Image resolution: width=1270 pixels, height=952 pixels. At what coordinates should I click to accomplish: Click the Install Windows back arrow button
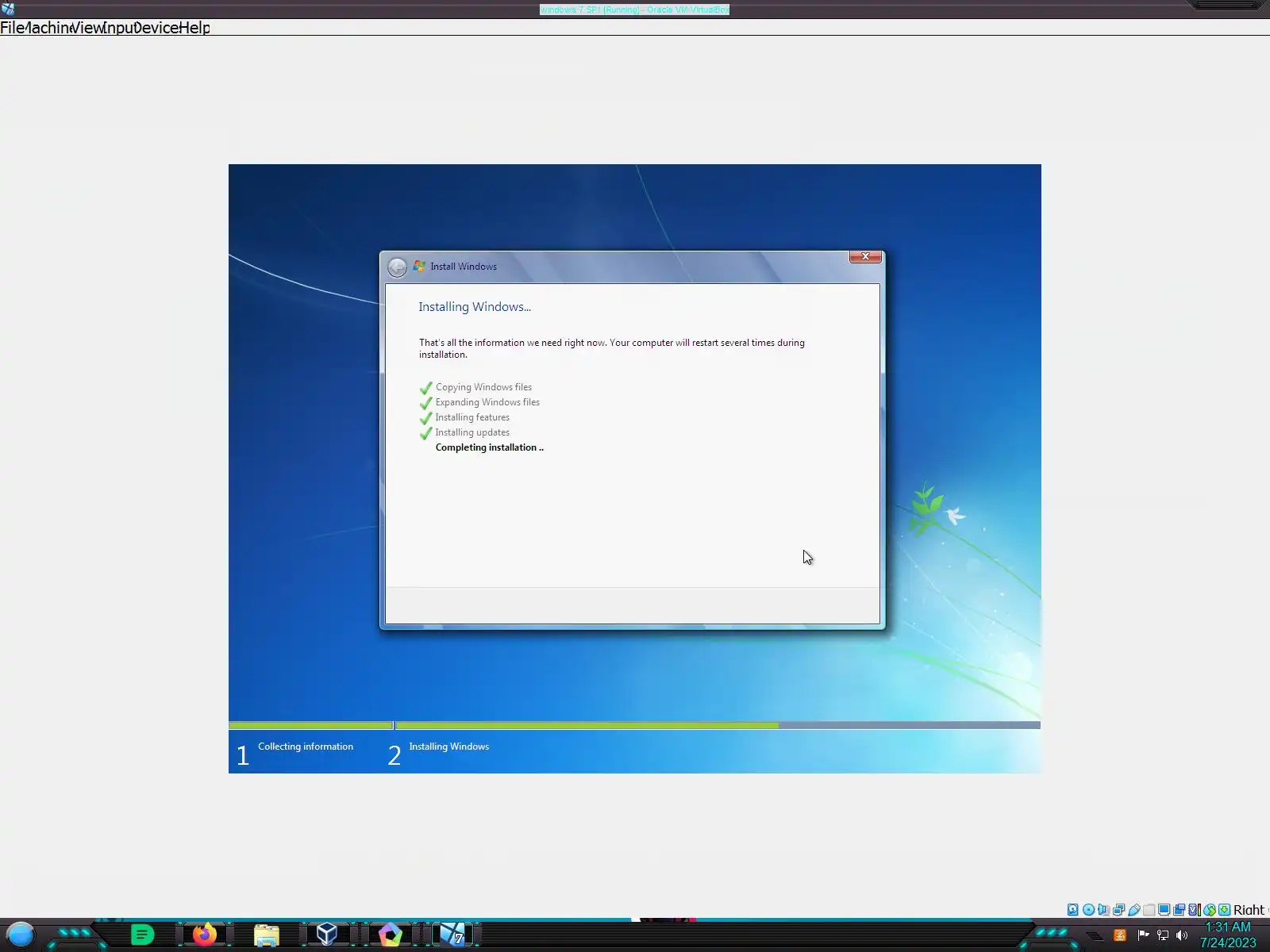tap(397, 267)
